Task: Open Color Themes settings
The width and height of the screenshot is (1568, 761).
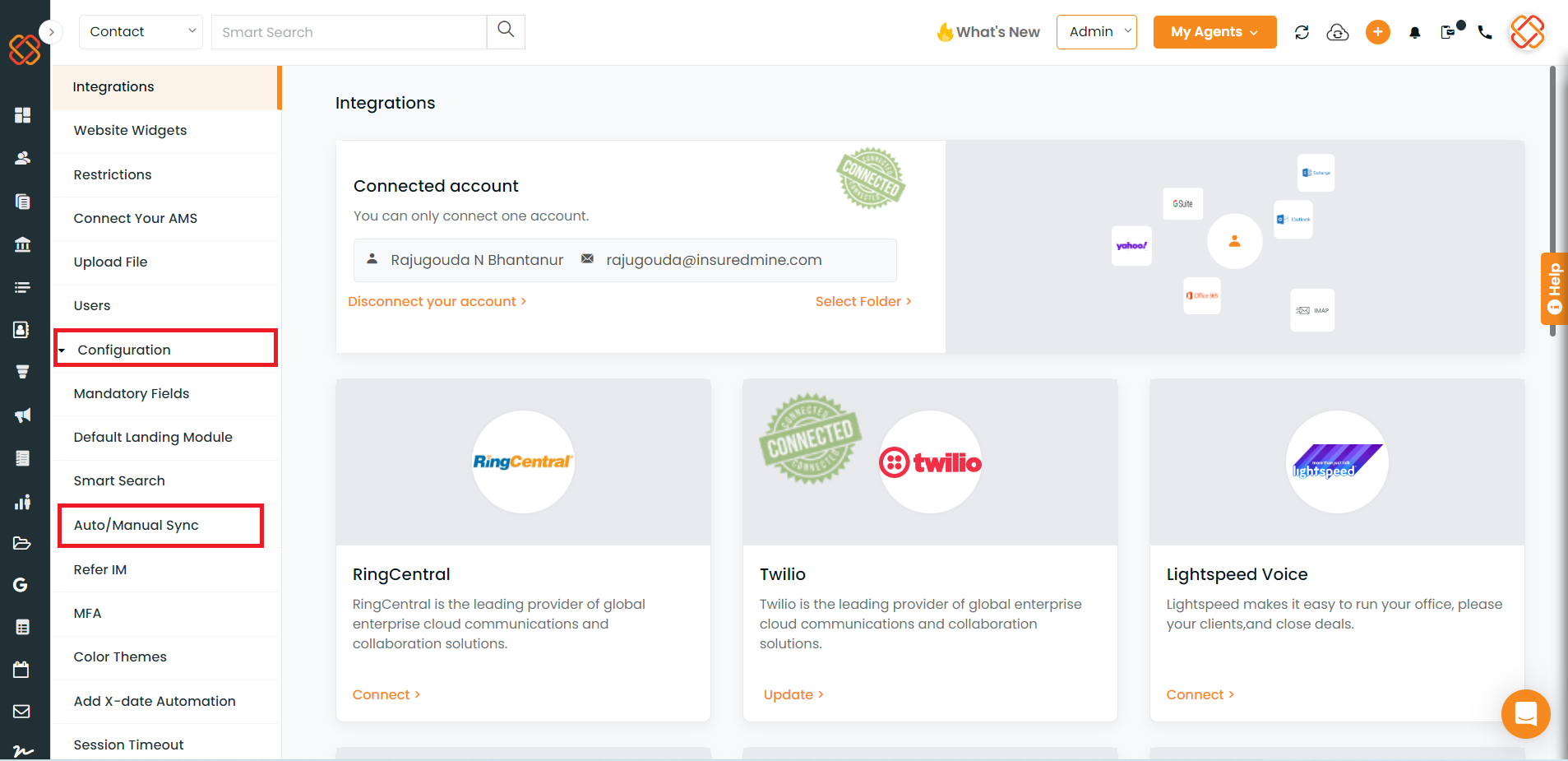Action: click(x=166, y=657)
